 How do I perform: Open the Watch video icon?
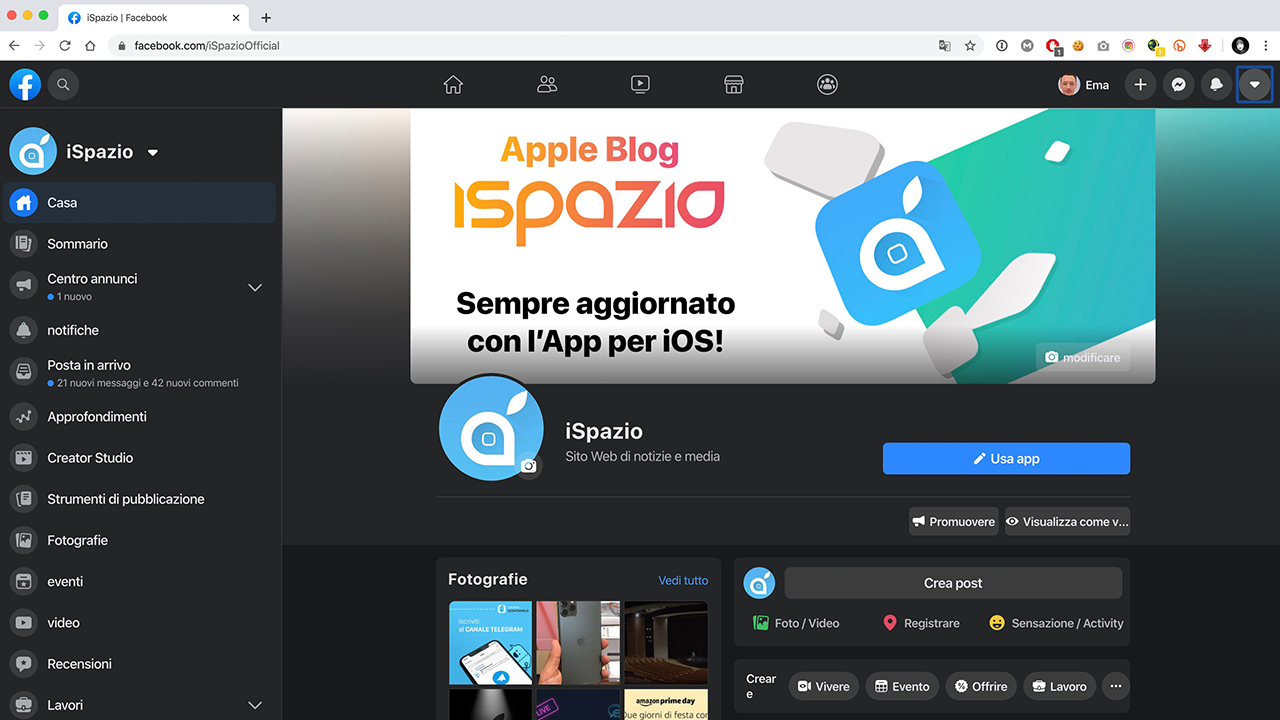pyautogui.click(x=641, y=85)
